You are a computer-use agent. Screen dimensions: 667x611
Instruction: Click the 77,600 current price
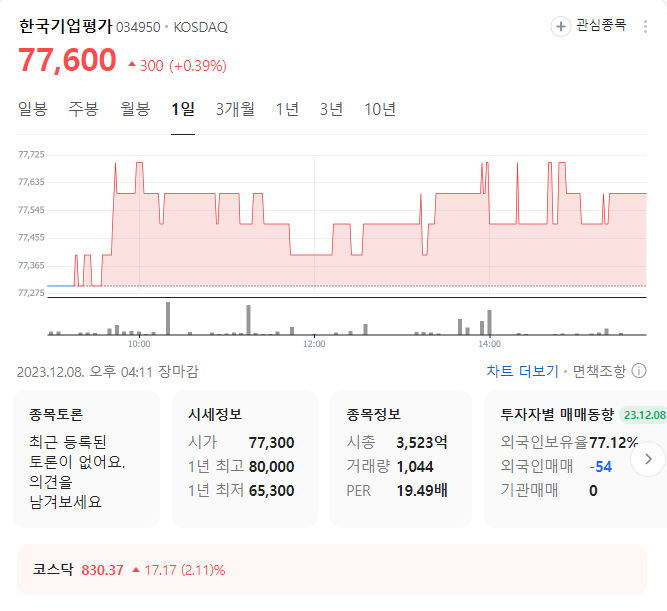67,60
